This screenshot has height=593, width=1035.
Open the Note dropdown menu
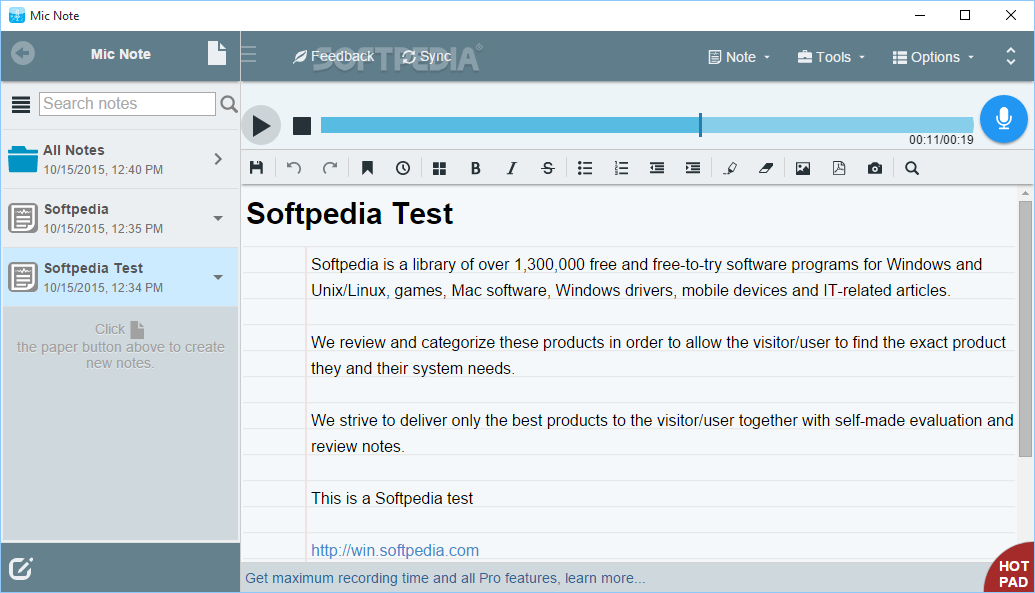click(739, 57)
